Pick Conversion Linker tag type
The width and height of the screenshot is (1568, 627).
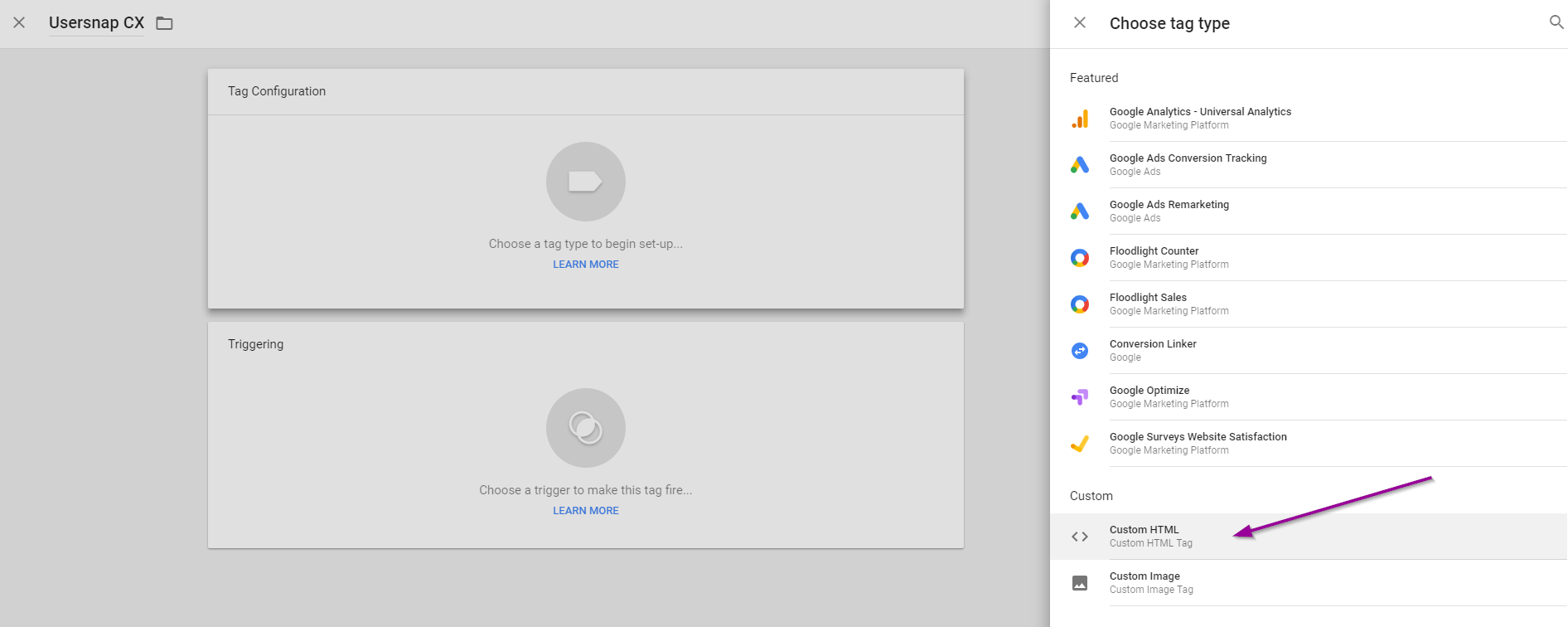(x=1309, y=351)
